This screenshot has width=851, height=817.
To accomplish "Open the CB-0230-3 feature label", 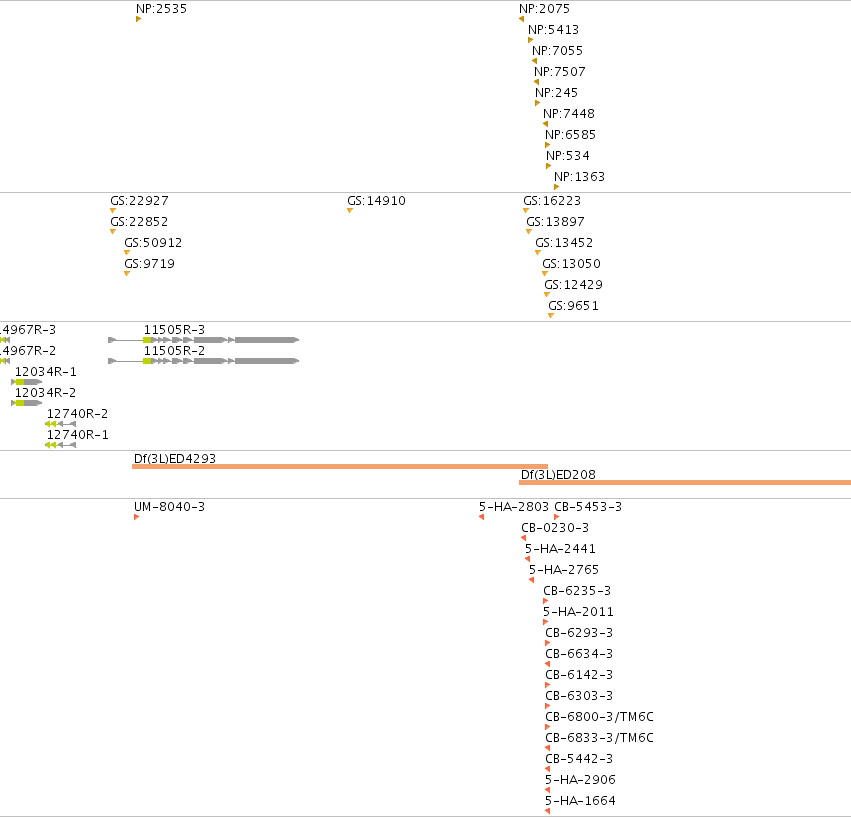I will click(555, 528).
